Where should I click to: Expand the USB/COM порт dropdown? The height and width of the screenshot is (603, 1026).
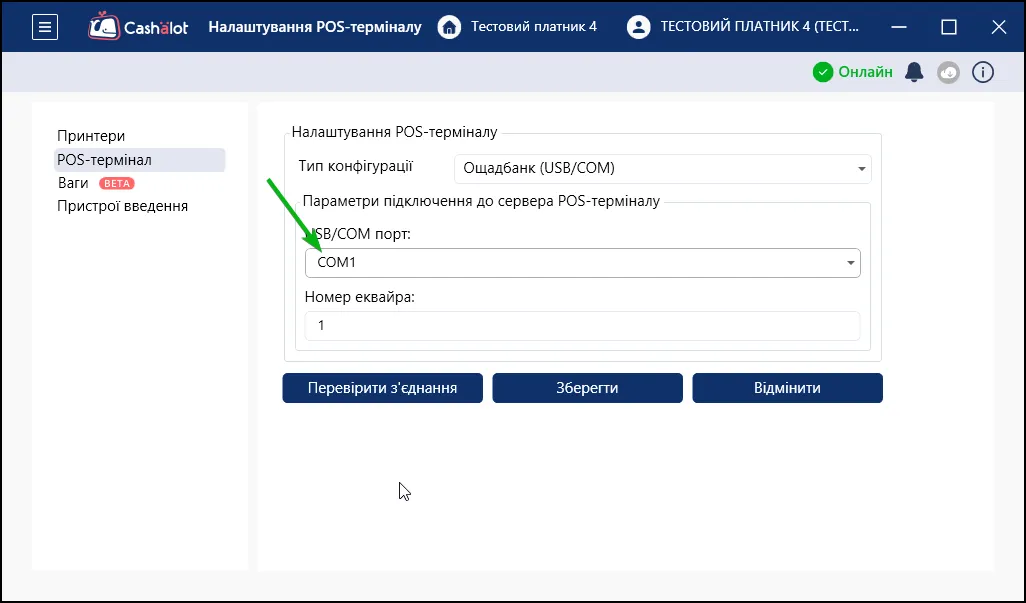582,263
